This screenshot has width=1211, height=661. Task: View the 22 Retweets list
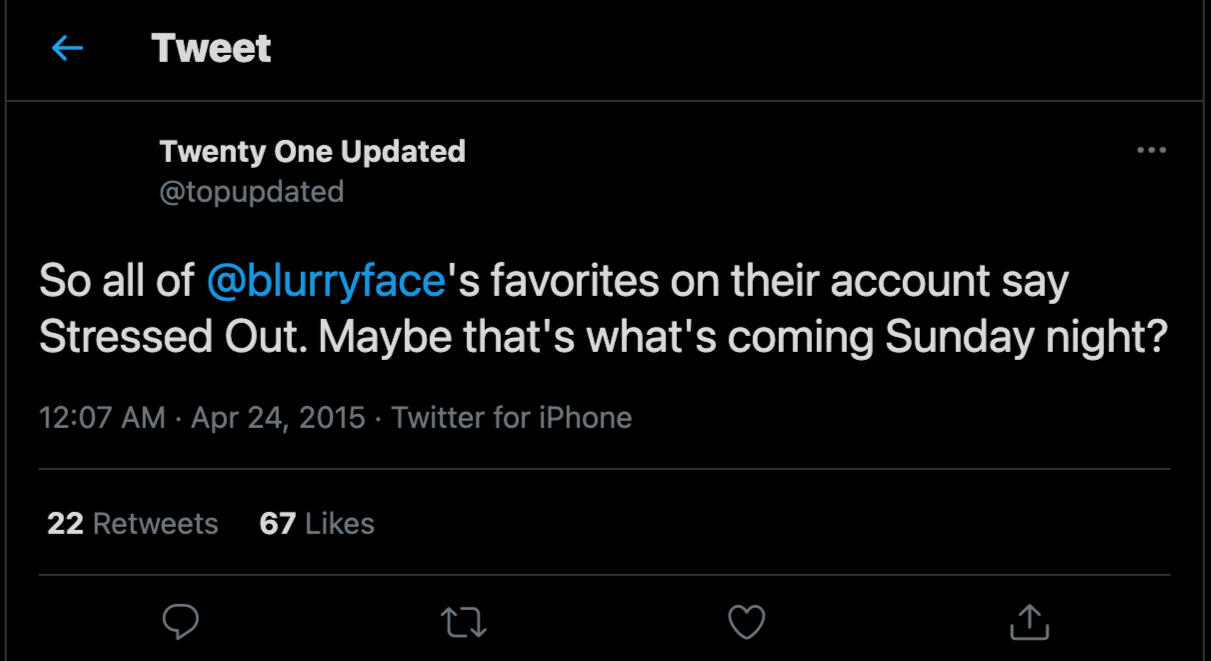(132, 523)
